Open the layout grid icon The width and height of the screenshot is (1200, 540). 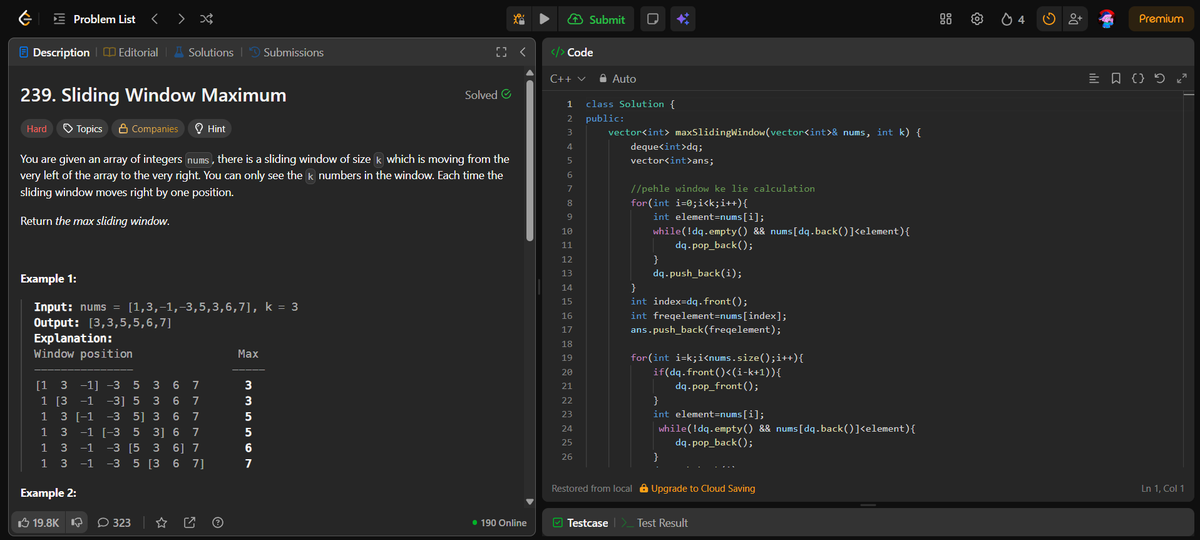click(x=946, y=19)
